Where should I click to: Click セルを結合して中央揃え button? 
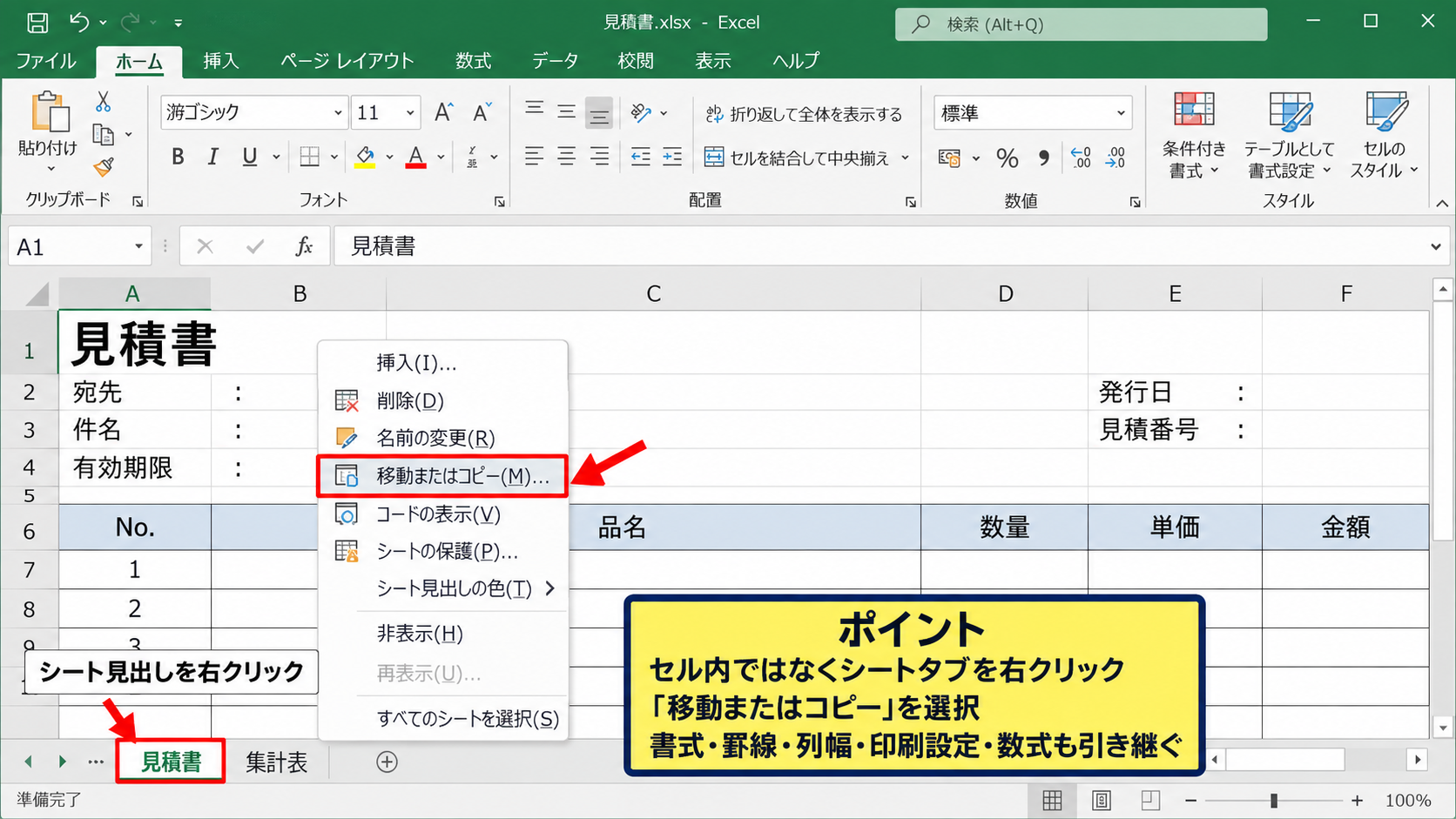coord(798,158)
